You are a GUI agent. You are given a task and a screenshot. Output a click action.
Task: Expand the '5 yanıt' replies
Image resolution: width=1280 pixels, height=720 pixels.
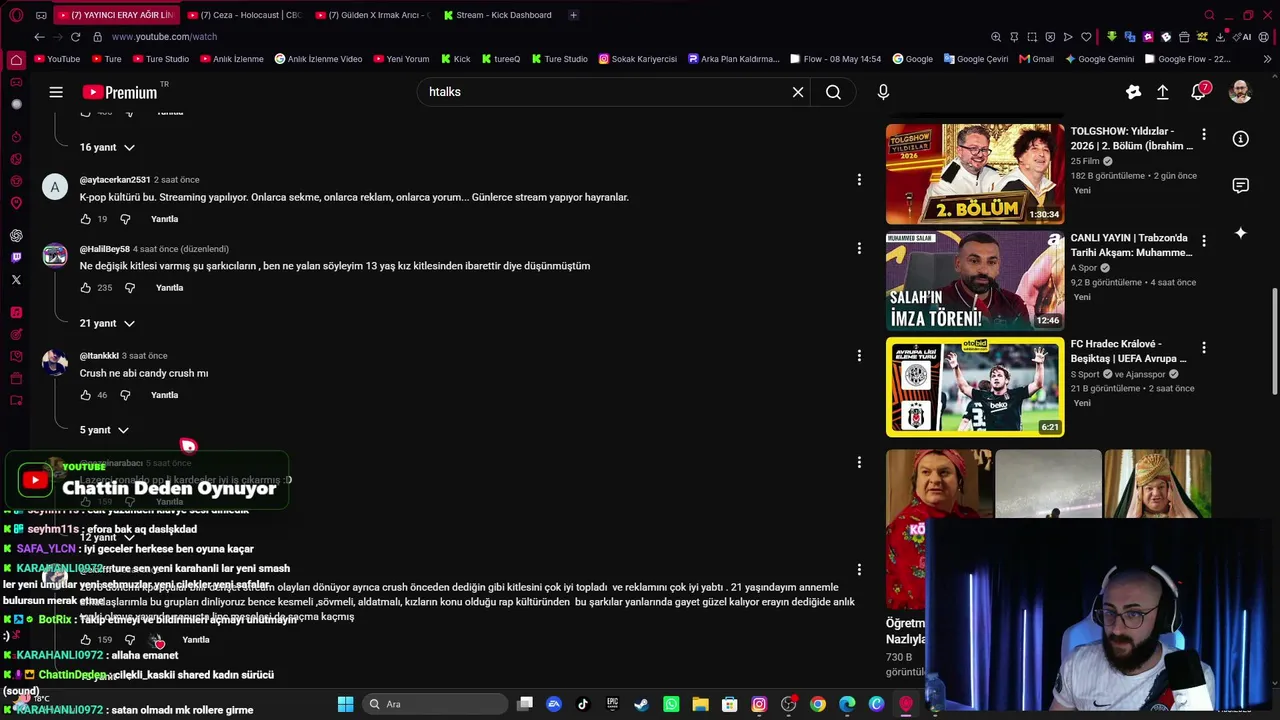(104, 430)
